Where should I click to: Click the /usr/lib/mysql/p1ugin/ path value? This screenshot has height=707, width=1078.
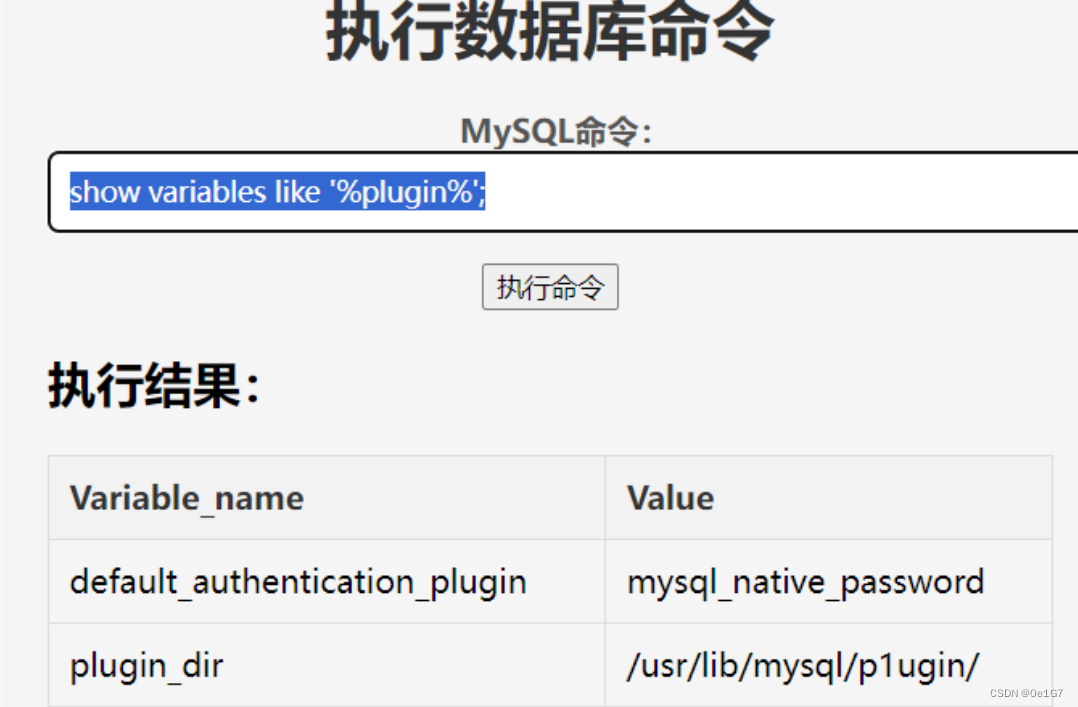(803, 664)
